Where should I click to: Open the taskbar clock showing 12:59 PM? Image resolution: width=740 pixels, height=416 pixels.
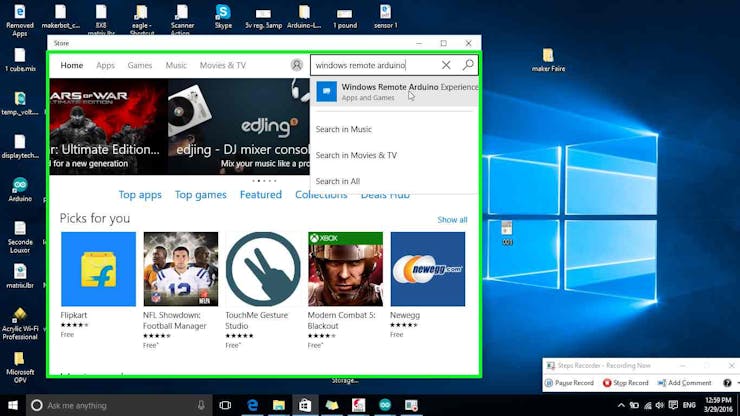coord(718,405)
